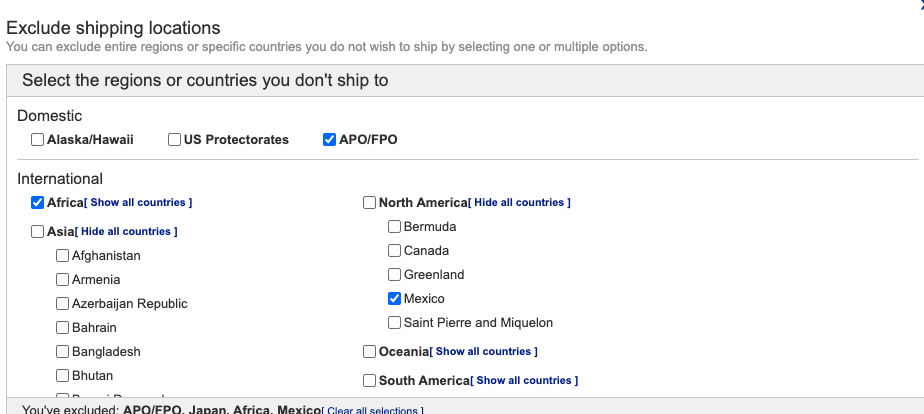The width and height of the screenshot is (924, 414).
Task: Check the Alaska/Hawaii checkbox
Action: coord(37,140)
